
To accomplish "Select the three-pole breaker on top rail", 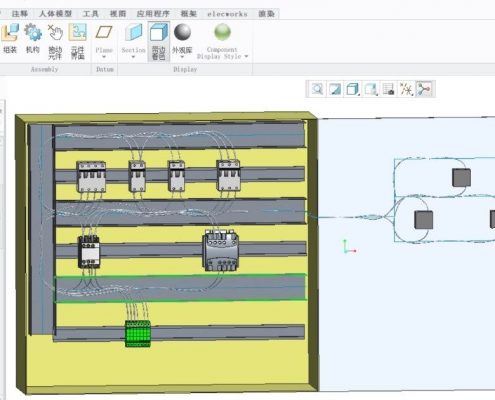I will pos(91,177).
